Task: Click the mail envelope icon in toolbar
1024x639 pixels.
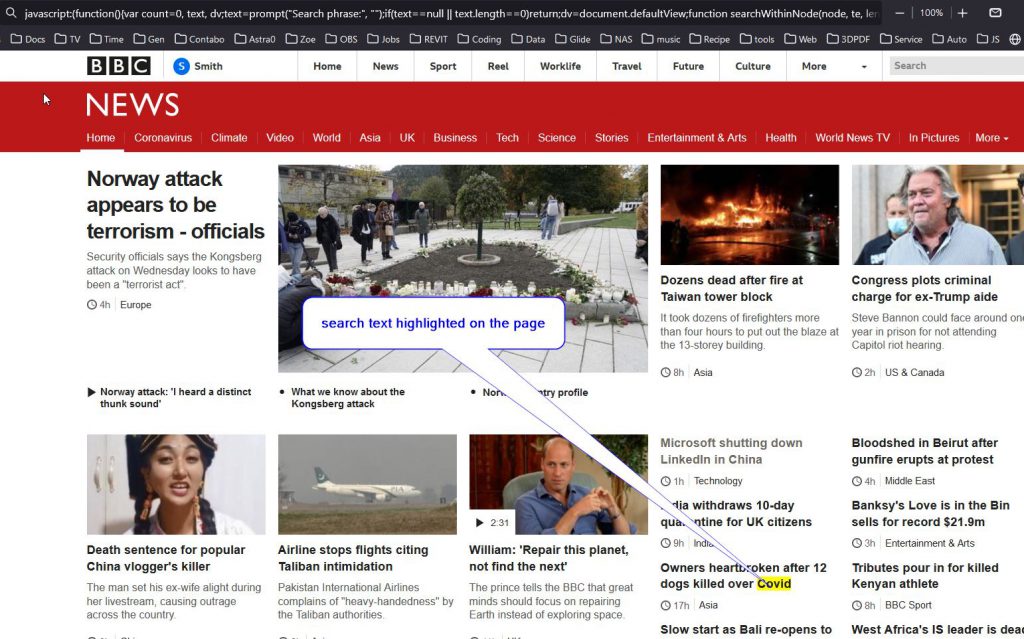Action: 995,13
